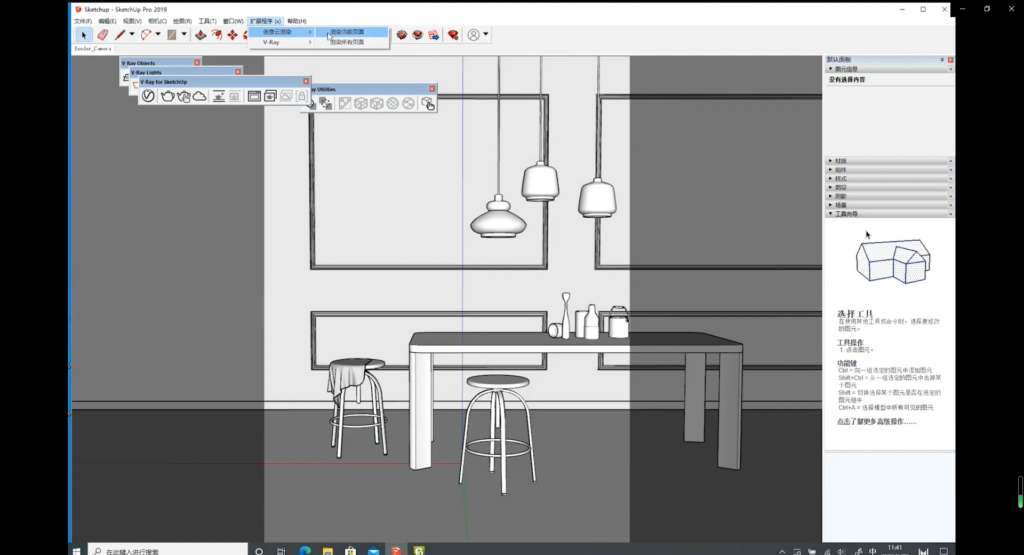1024x555 pixels.
Task: Expand the 样式 styles panel
Action: point(888,178)
